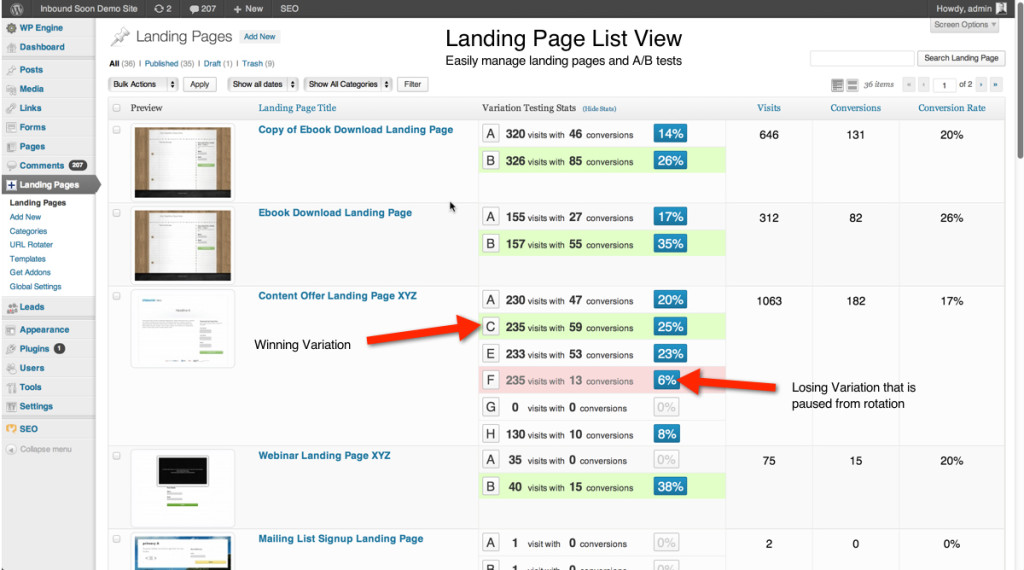Click variation C letter box
1024x570 pixels.
click(490, 326)
